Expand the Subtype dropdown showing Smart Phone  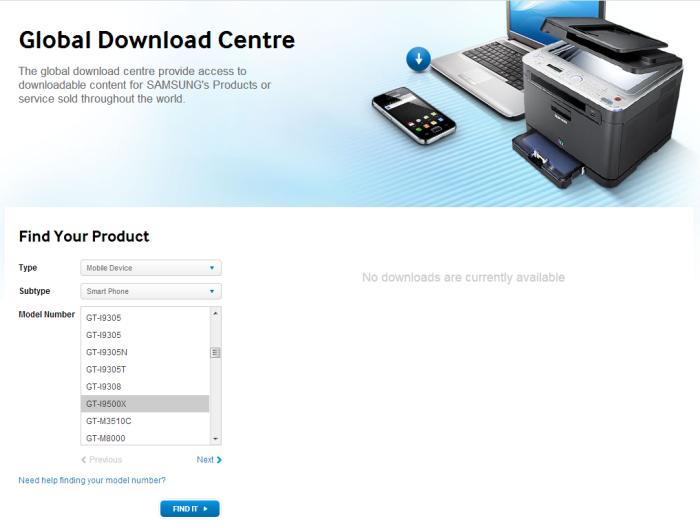pos(150,291)
